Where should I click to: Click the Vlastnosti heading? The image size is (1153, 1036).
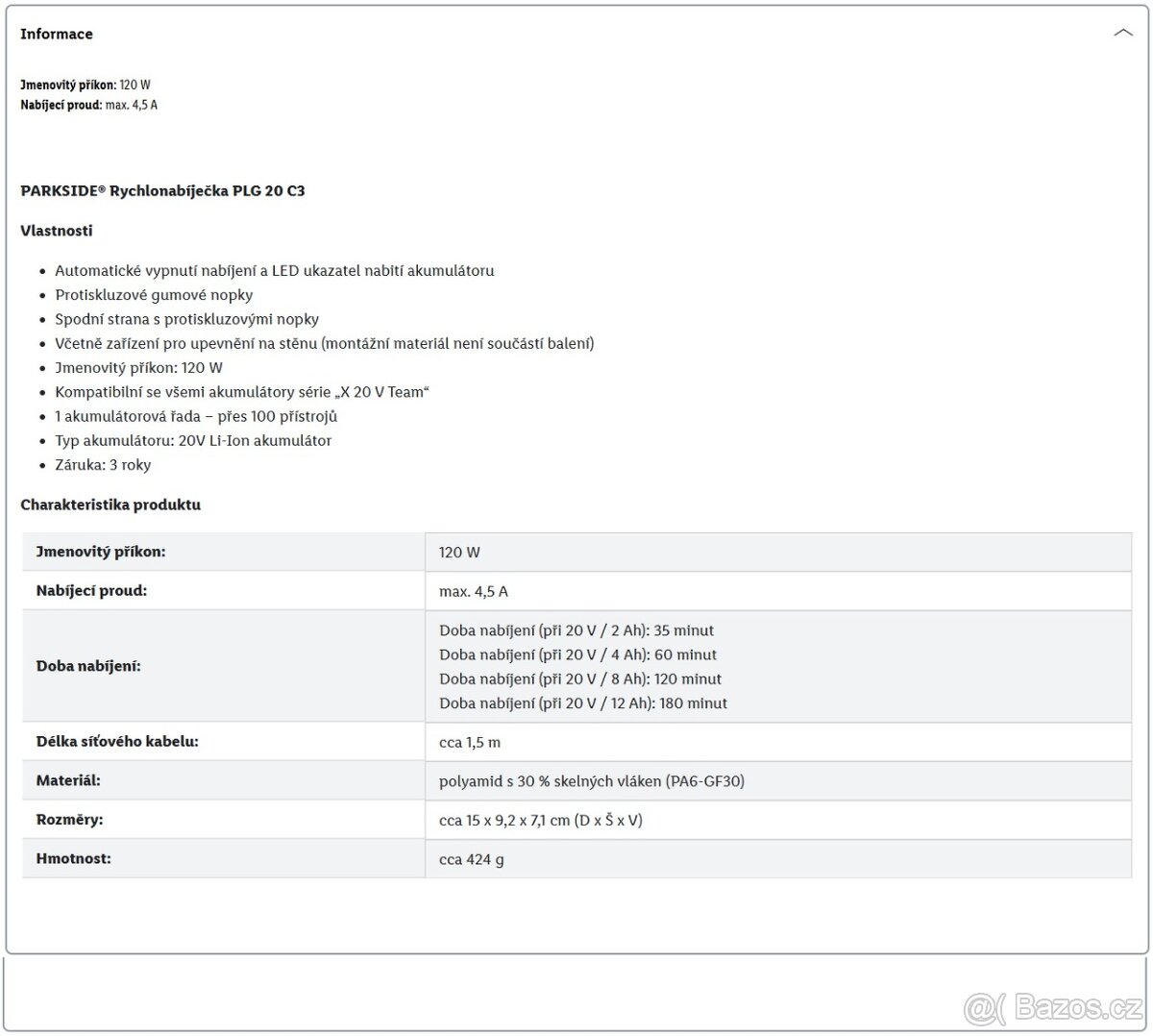(57, 231)
